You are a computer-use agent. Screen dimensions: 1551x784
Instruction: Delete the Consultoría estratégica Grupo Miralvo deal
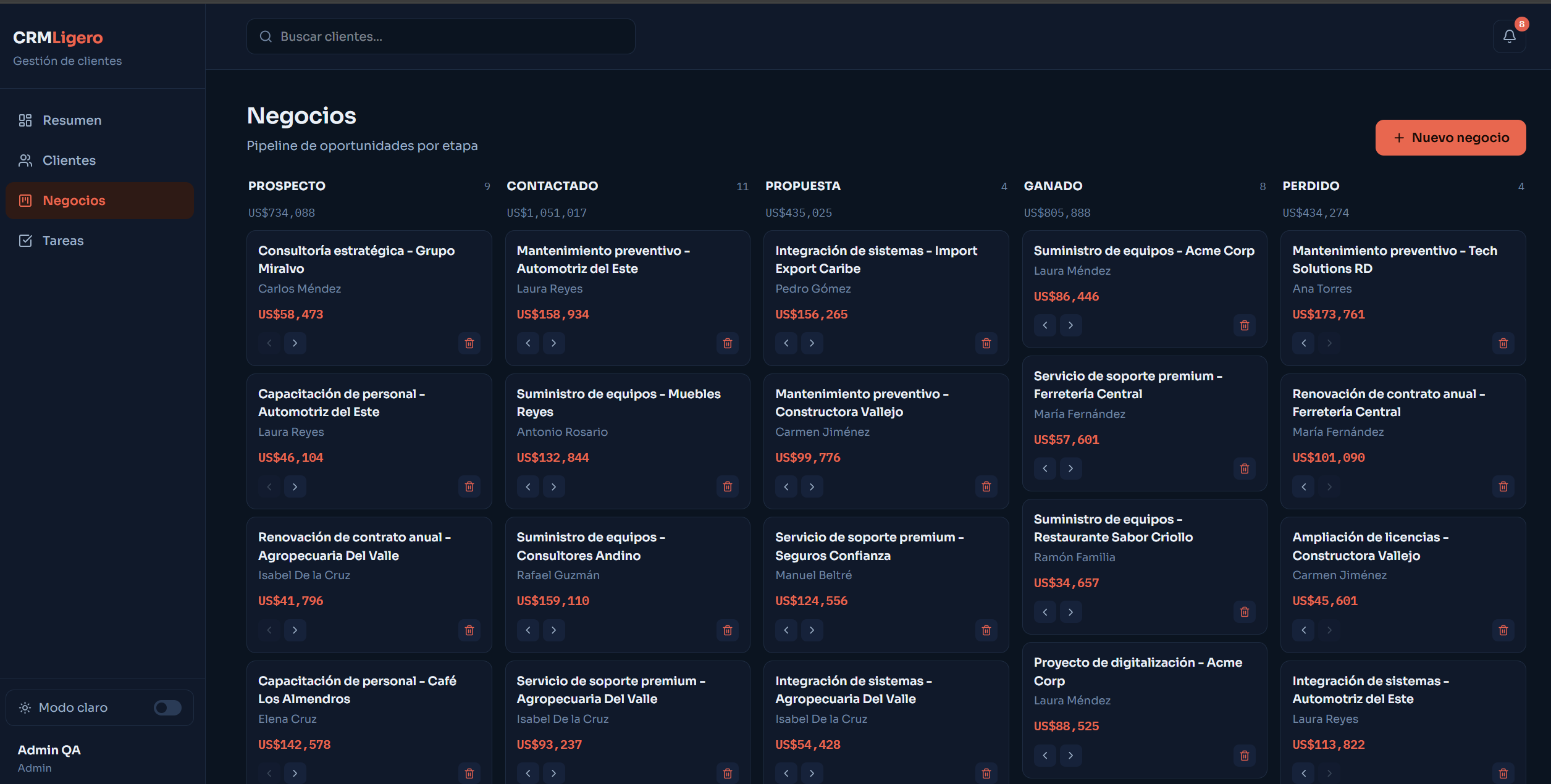469,343
